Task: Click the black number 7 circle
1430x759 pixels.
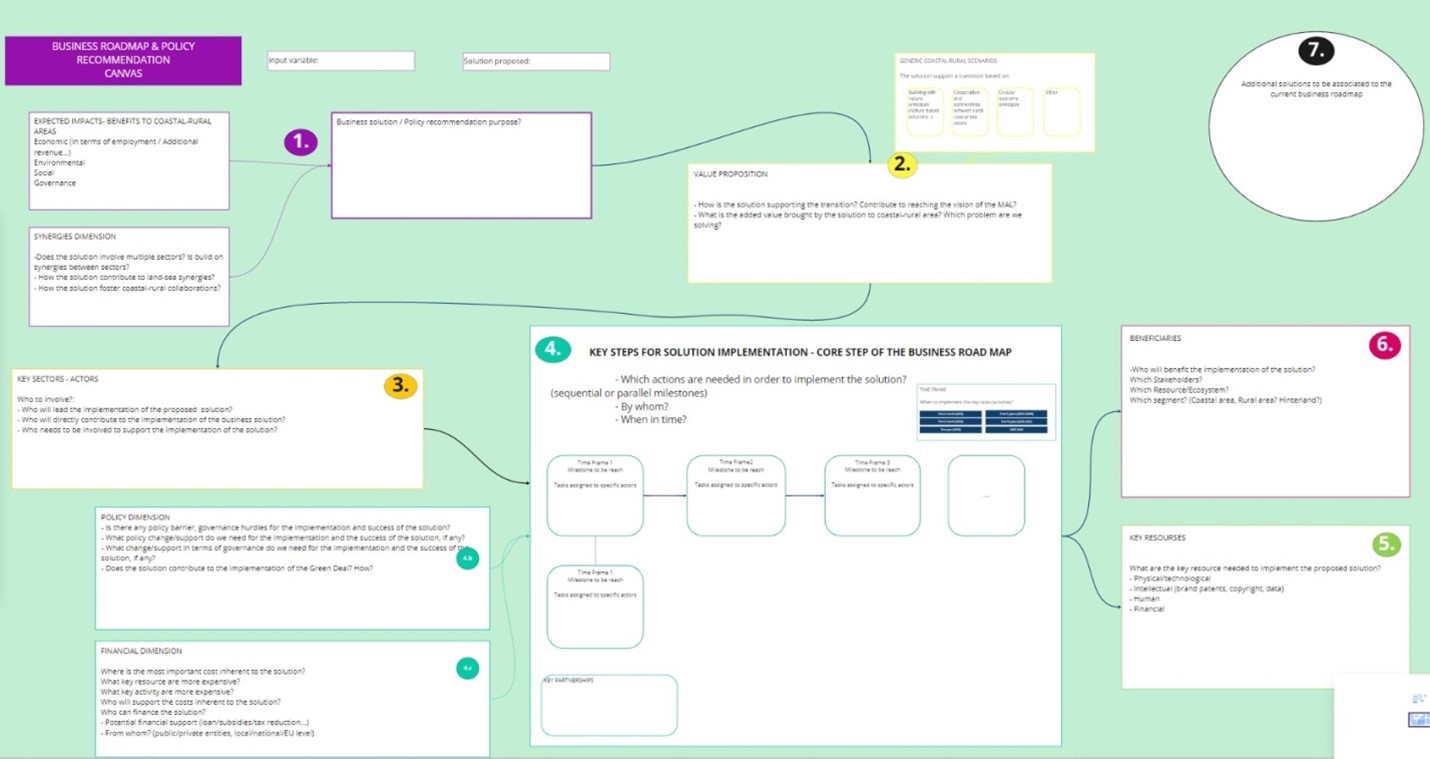Action: 1316,50
